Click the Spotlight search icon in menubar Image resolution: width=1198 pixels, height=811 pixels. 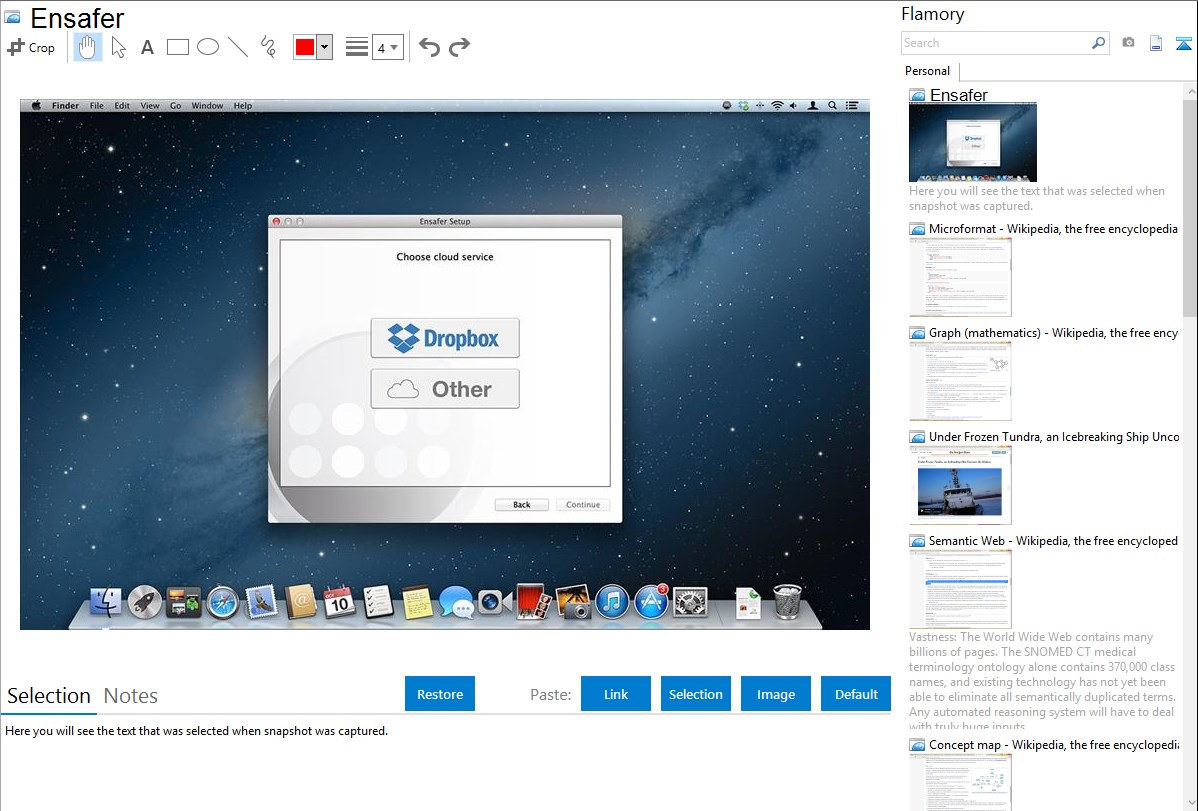coord(832,105)
